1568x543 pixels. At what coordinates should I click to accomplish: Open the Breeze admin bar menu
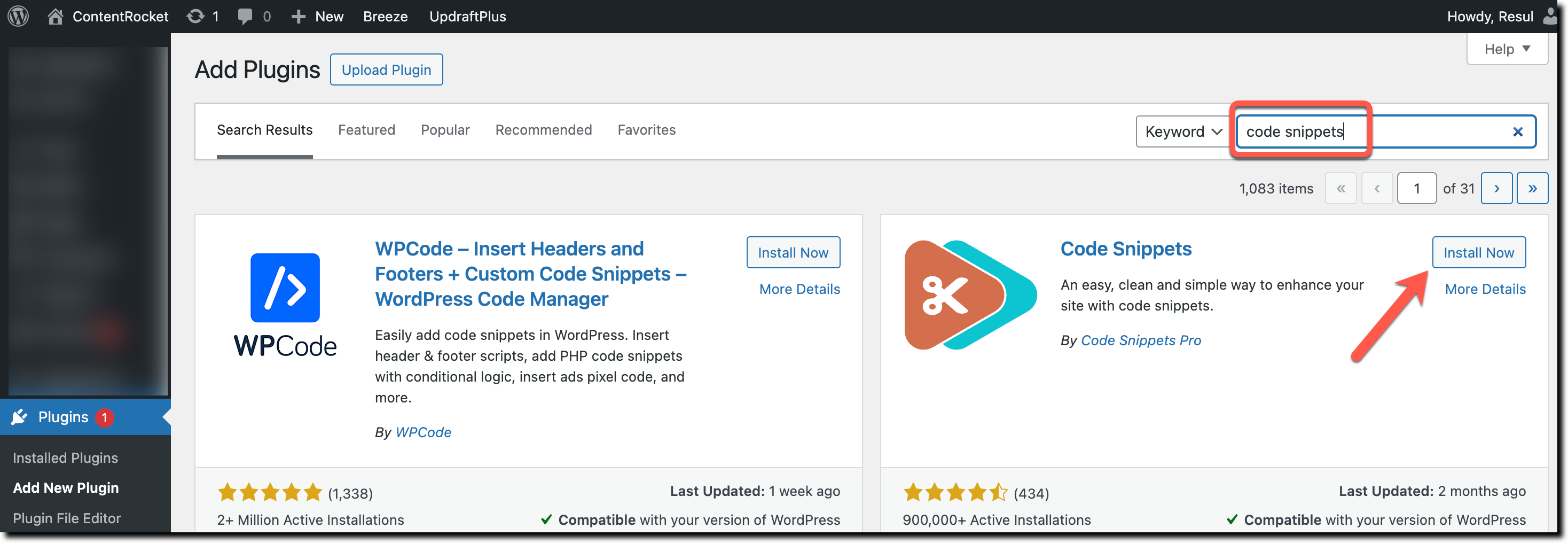coord(385,17)
